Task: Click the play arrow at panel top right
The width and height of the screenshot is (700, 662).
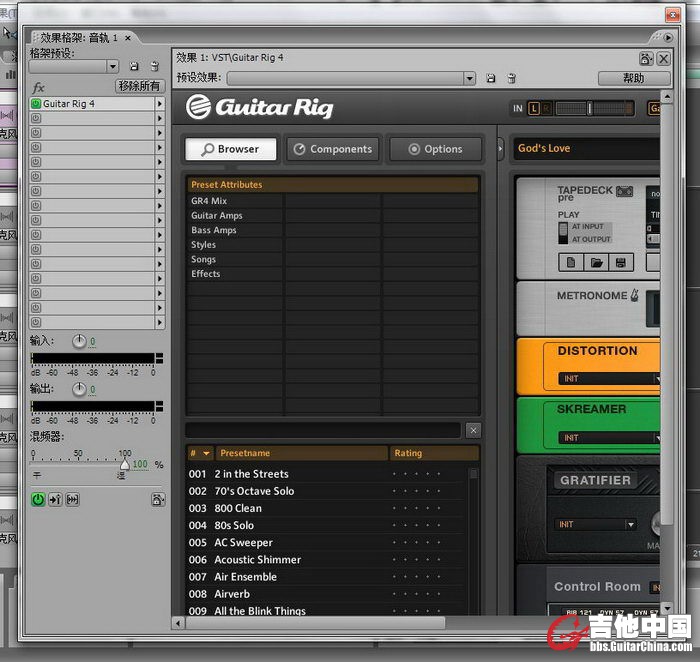Action: point(668,37)
